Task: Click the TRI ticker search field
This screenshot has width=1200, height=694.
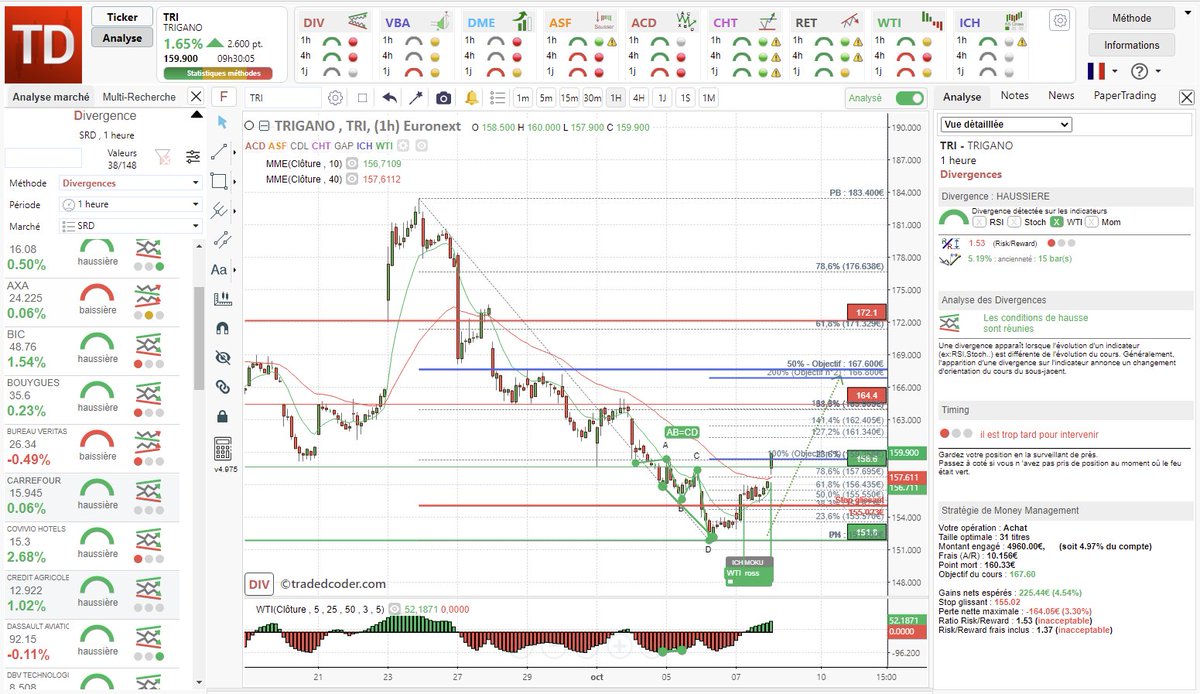Action: pyautogui.click(x=283, y=97)
